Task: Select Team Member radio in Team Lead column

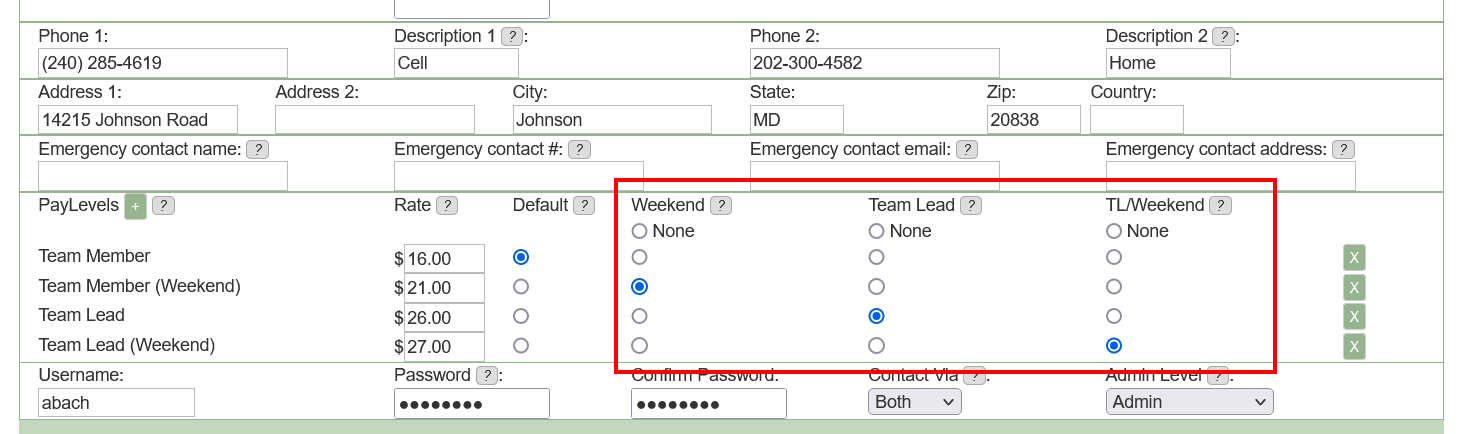Action: (877, 257)
